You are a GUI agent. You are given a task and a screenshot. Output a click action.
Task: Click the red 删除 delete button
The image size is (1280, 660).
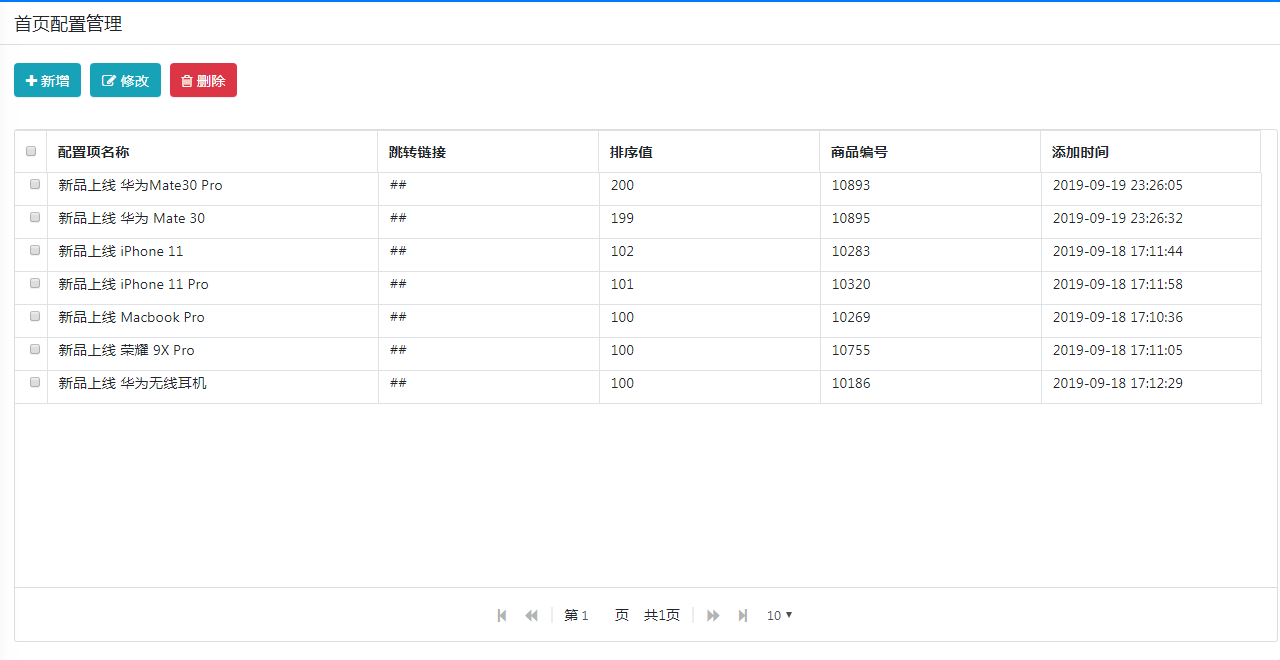[x=203, y=80]
